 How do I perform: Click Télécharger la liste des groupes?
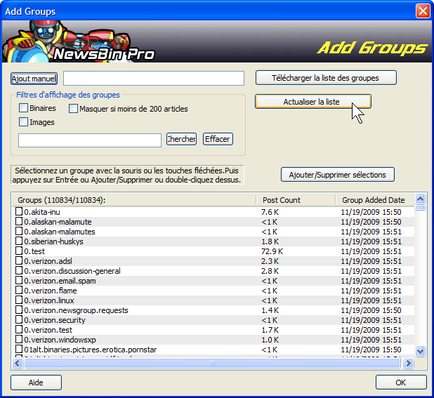326,78
